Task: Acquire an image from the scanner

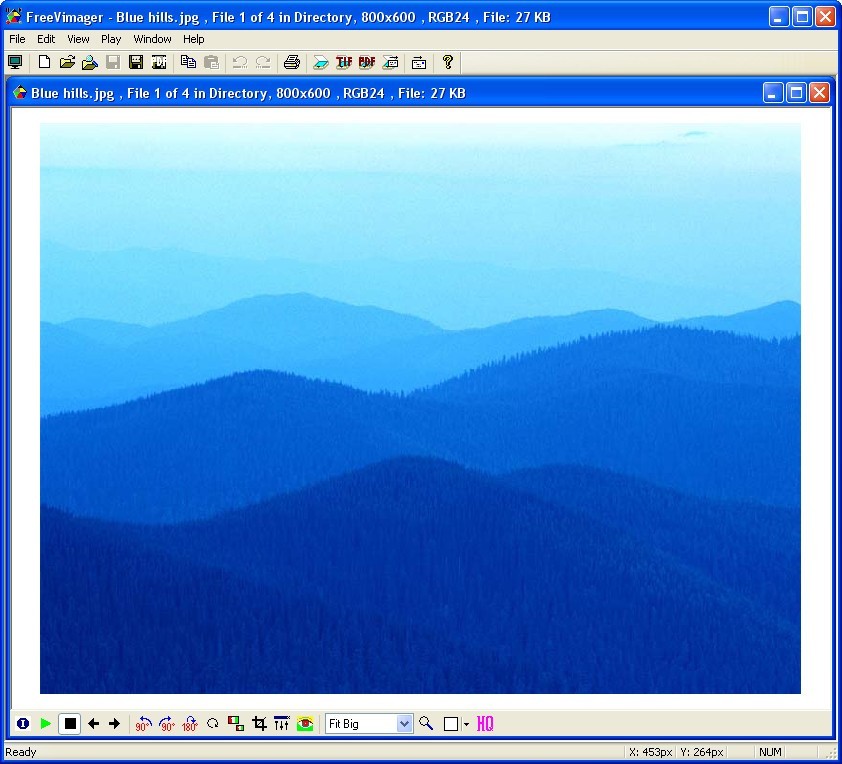Action: click(322, 62)
